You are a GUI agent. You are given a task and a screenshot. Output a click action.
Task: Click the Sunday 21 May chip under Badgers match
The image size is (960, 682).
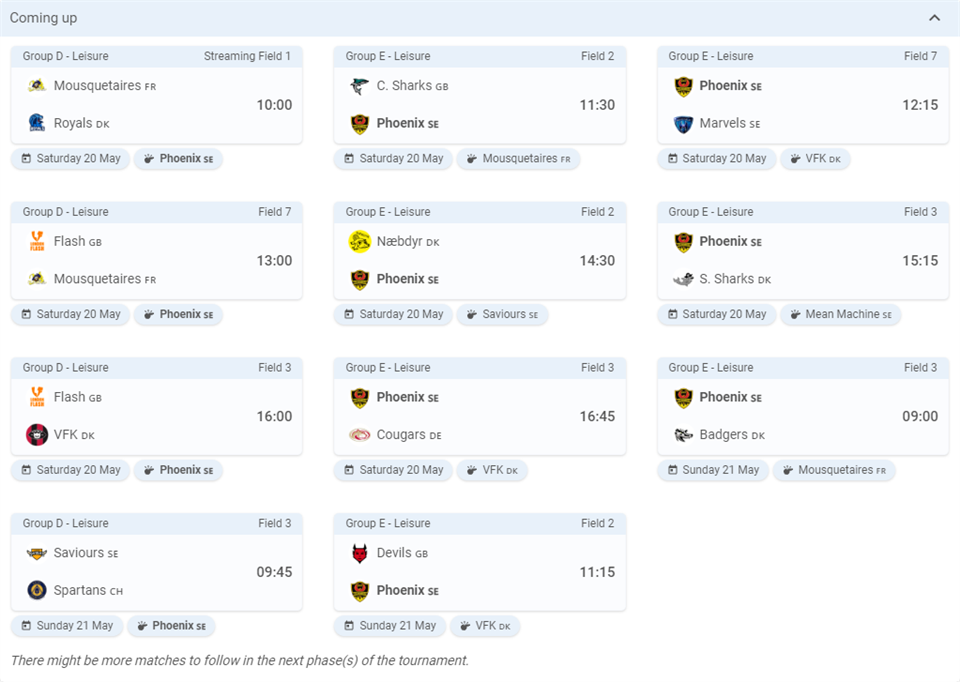[x=712, y=470]
